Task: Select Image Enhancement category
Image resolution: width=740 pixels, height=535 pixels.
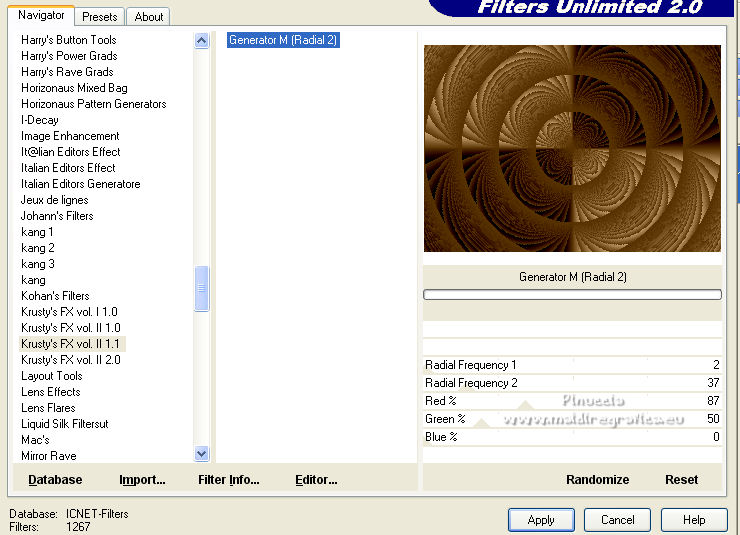Action: pos(70,136)
